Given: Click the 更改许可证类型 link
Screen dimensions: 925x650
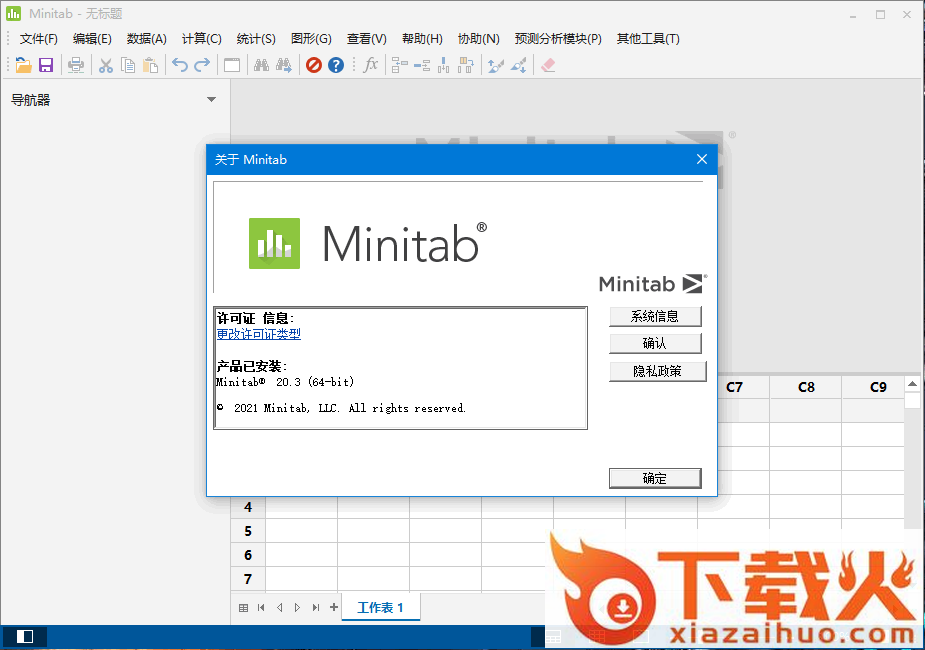Looking at the screenshot, I should tap(258, 334).
